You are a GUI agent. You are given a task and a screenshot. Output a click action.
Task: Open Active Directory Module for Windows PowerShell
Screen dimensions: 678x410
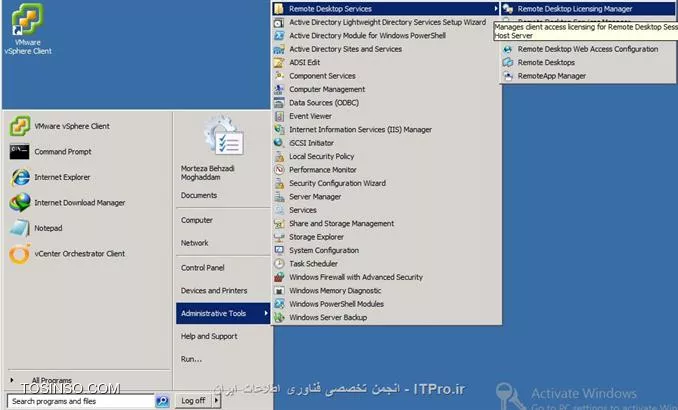(367, 35)
